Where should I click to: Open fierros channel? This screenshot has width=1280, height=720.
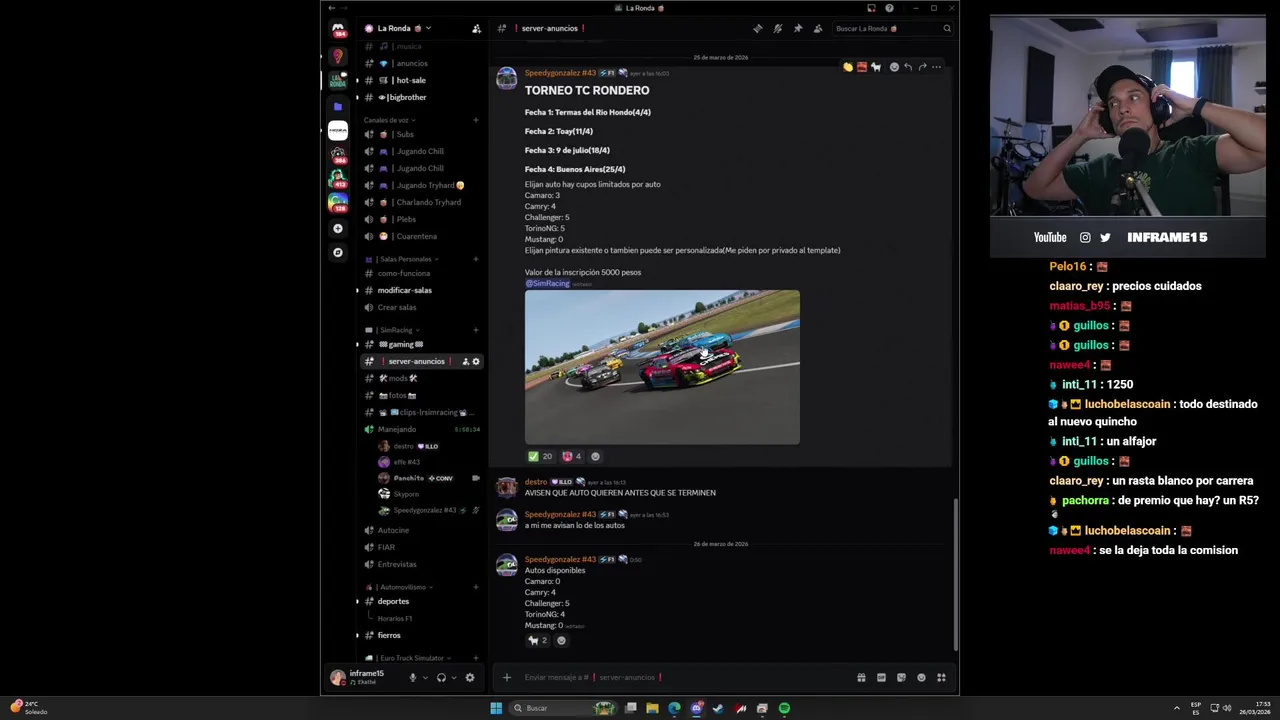[420, 635]
